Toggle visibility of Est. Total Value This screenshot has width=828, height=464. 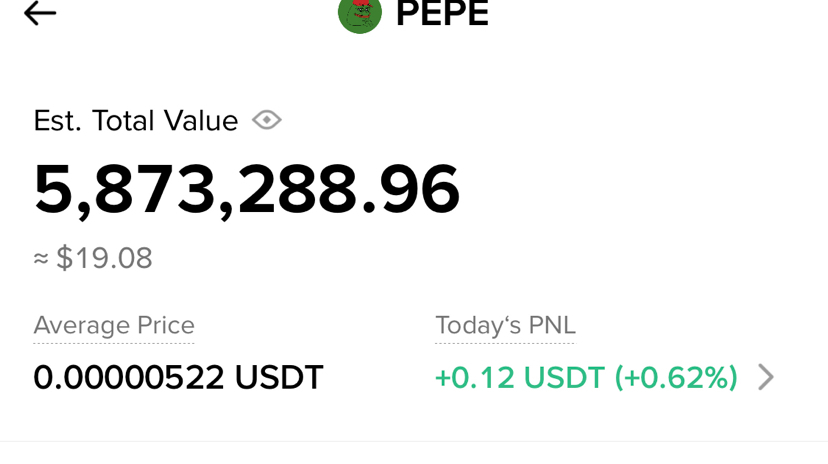pos(267,121)
